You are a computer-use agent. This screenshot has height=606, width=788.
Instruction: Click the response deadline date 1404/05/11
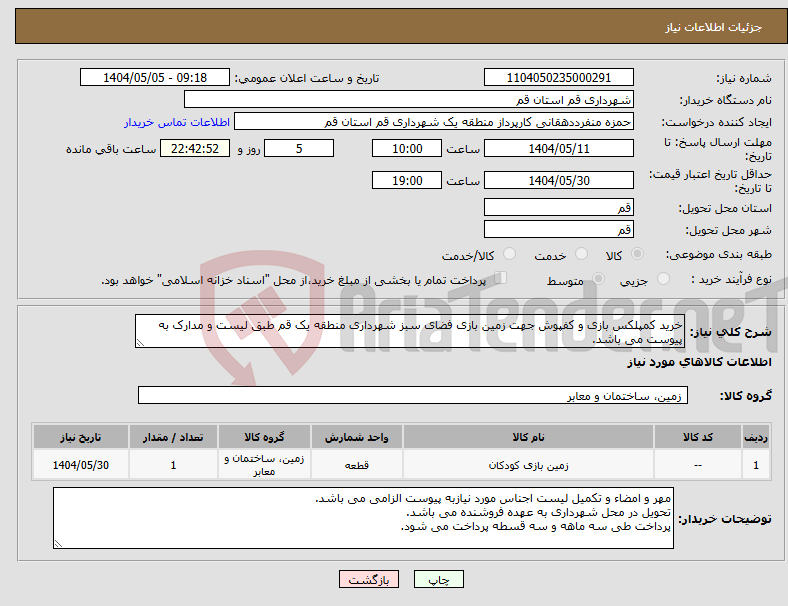559,148
